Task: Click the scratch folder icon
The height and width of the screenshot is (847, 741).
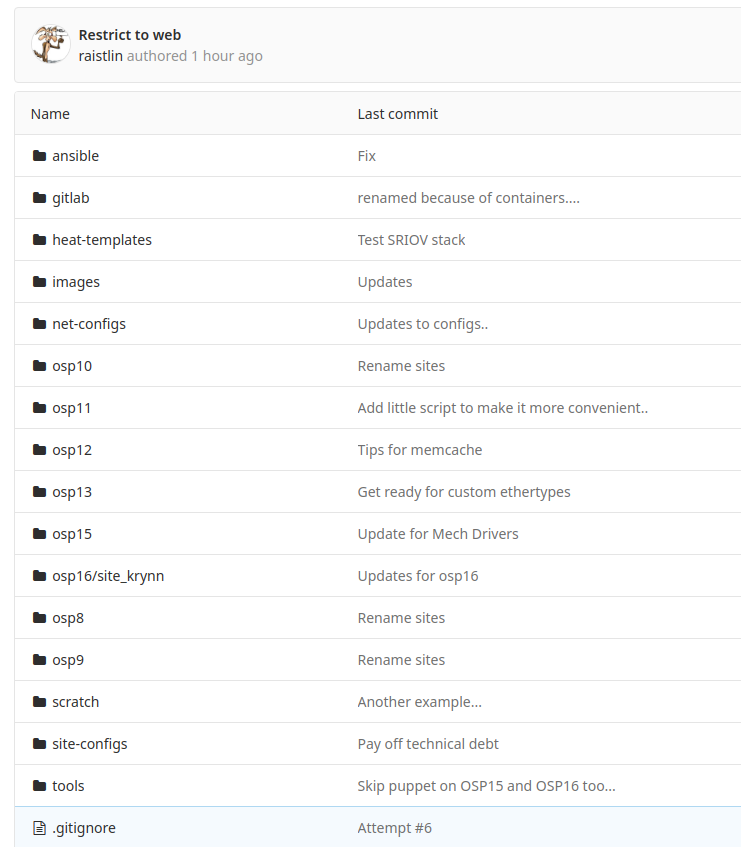Action: (x=40, y=702)
